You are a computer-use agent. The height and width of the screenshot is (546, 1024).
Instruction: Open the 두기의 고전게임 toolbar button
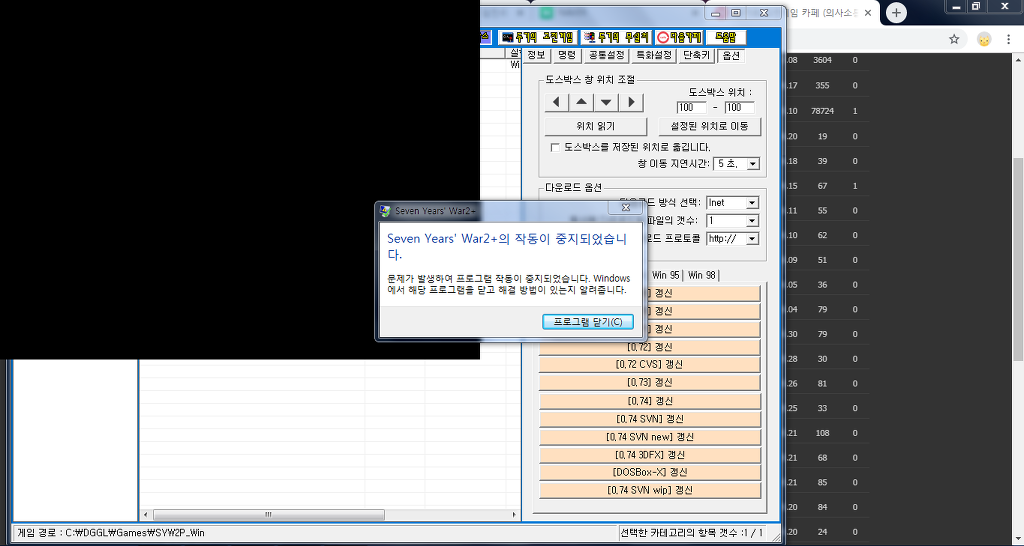pos(537,37)
